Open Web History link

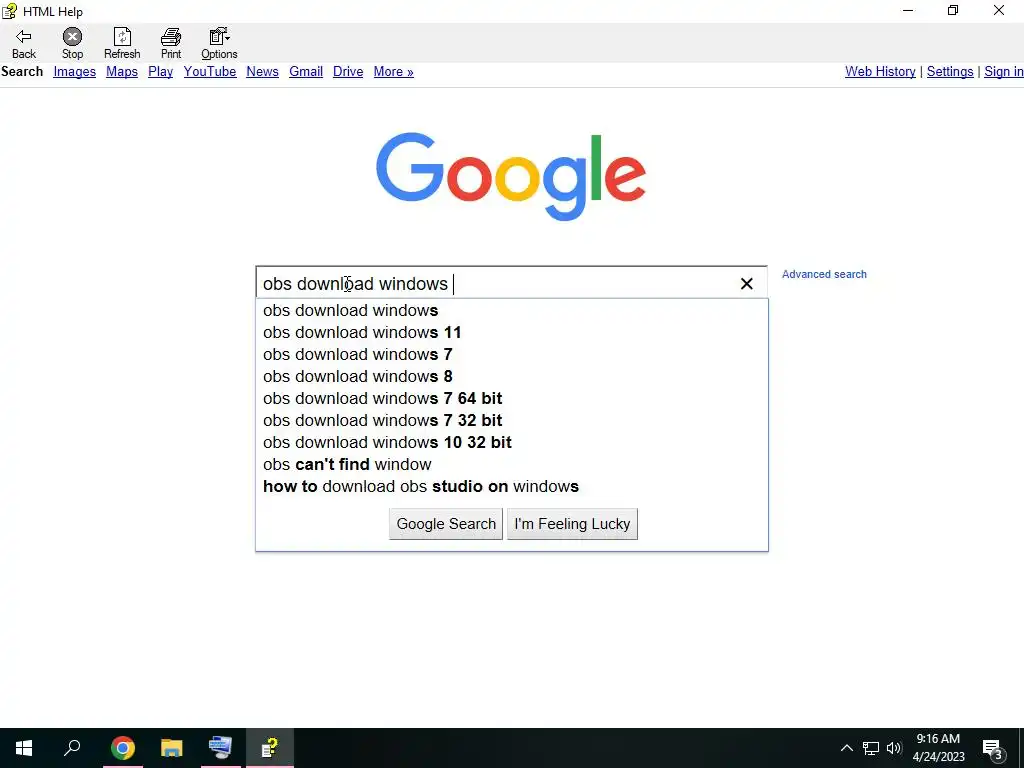click(x=880, y=72)
